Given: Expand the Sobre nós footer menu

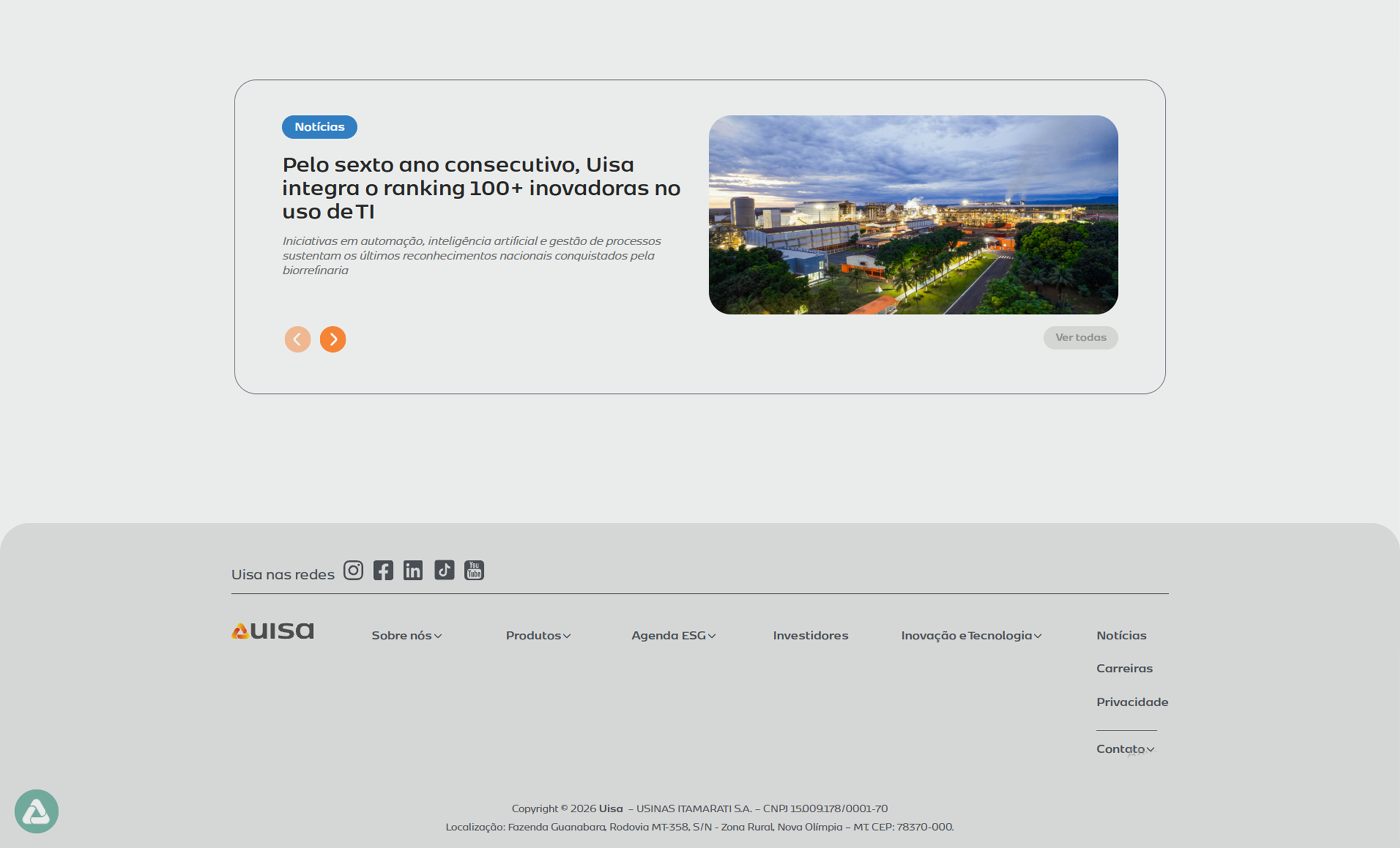Looking at the screenshot, I should (406, 635).
